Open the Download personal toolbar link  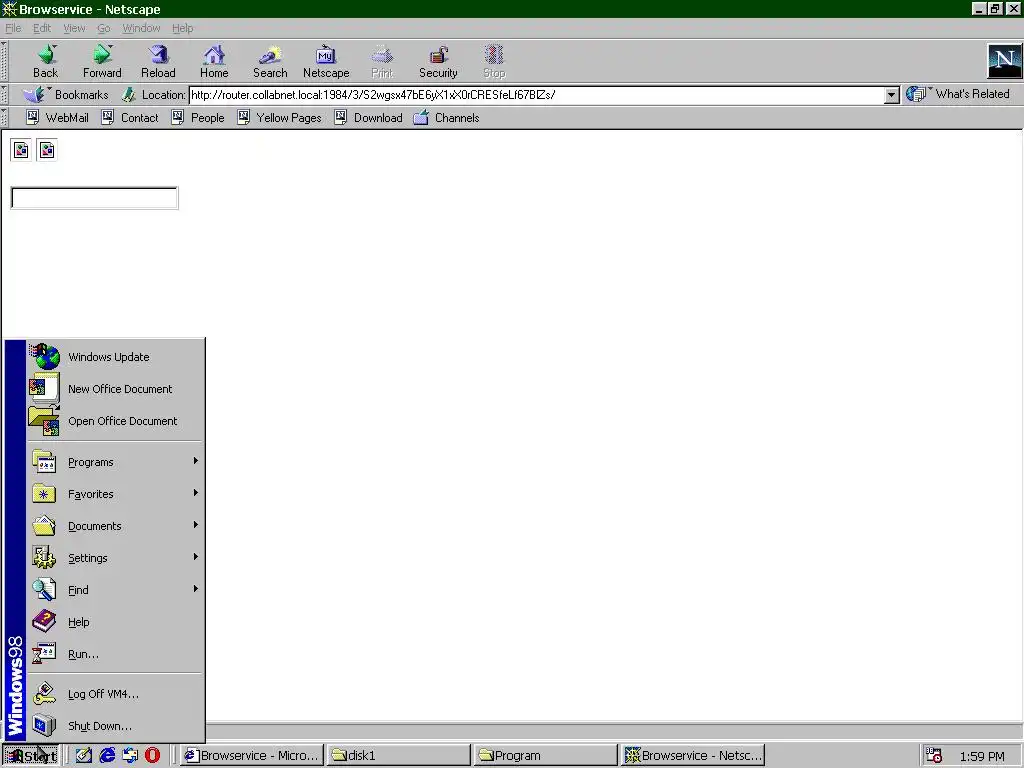point(368,118)
